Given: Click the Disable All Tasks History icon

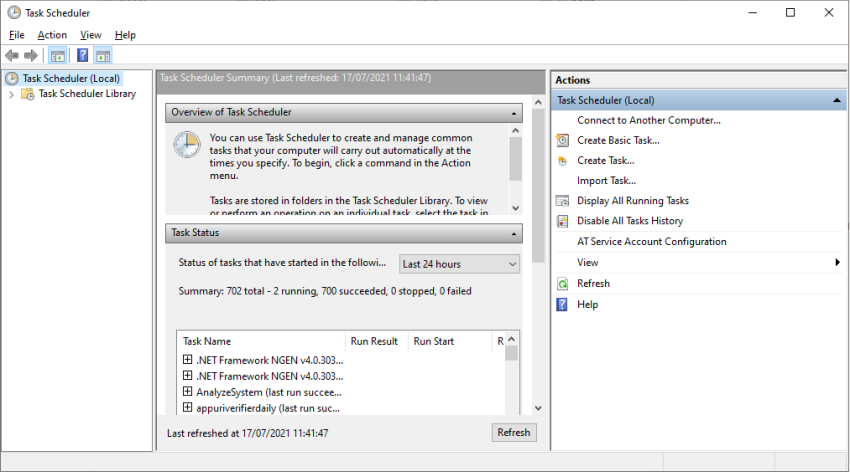Looking at the screenshot, I should pyautogui.click(x=563, y=221).
